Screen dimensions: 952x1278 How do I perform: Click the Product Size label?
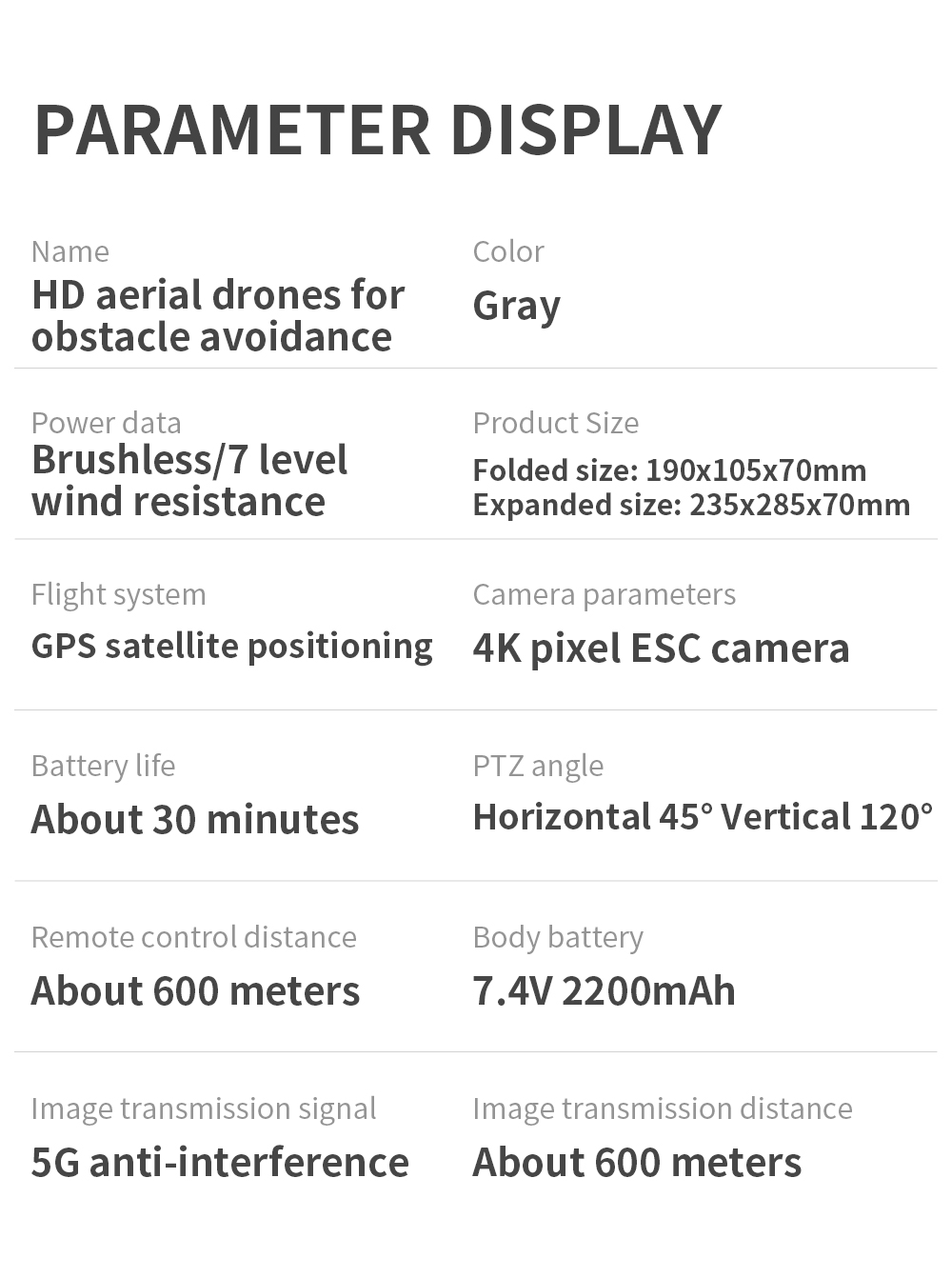coord(556,423)
